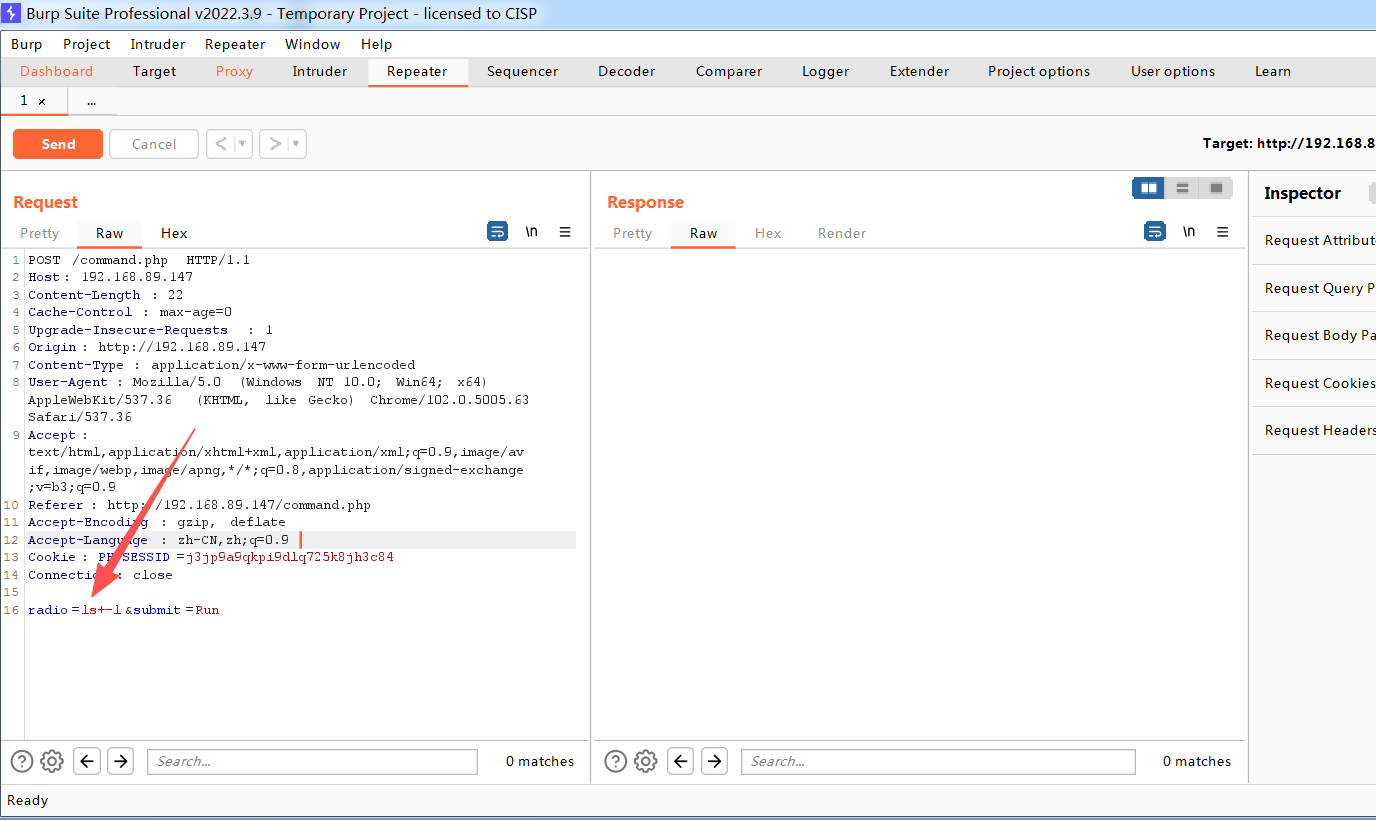Viewport: 1376px width, 820px height.
Task: Go to next match in Request search
Action: 121,761
